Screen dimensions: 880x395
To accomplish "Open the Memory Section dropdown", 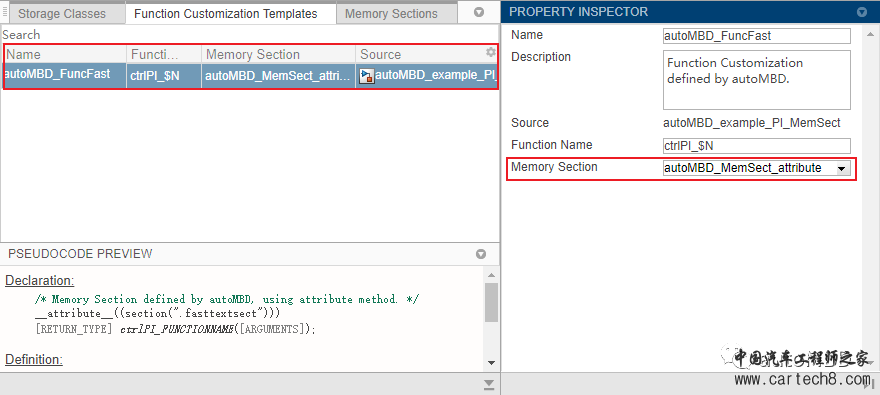I will click(x=841, y=168).
